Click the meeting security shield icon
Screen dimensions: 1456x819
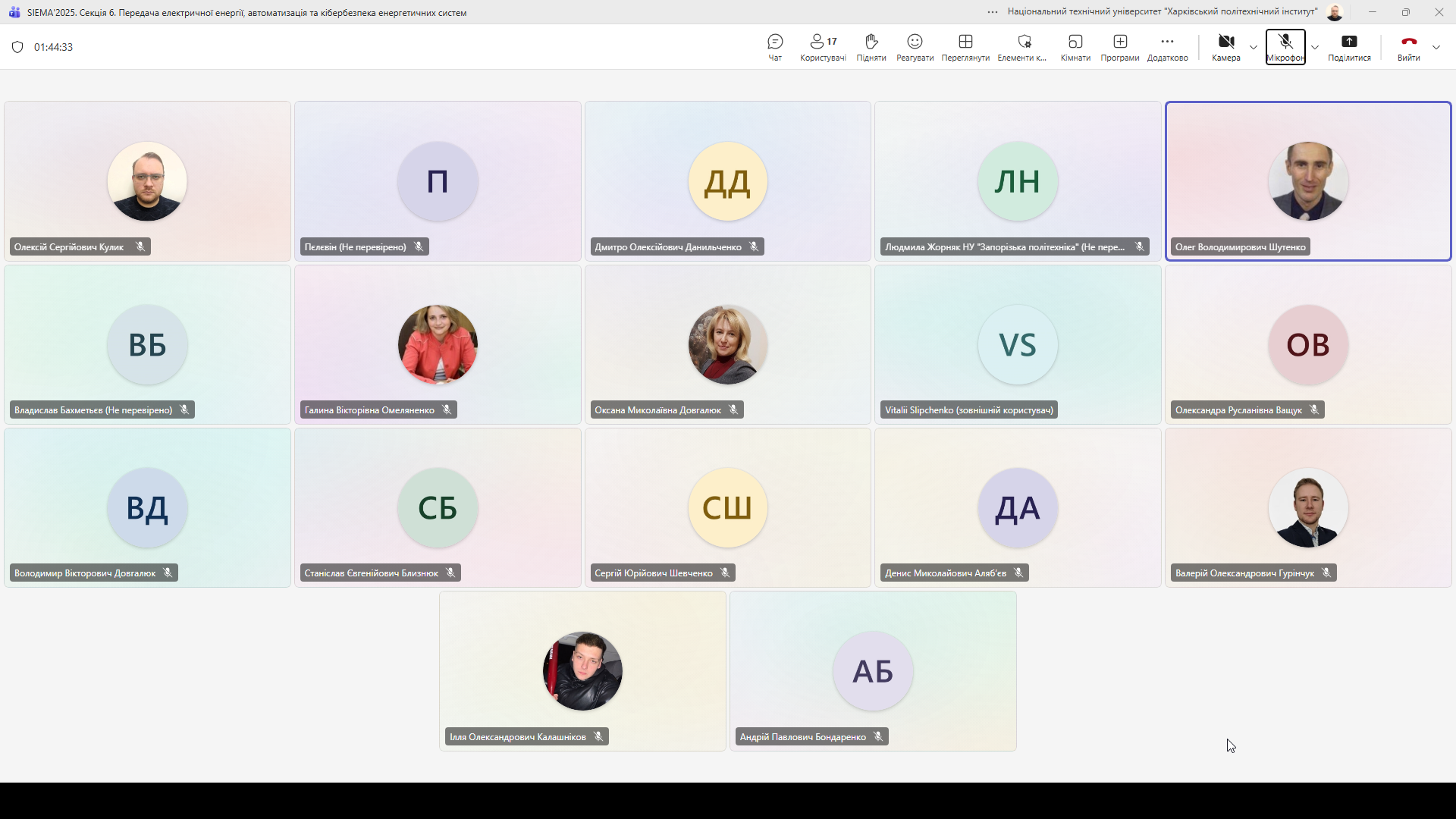[17, 47]
